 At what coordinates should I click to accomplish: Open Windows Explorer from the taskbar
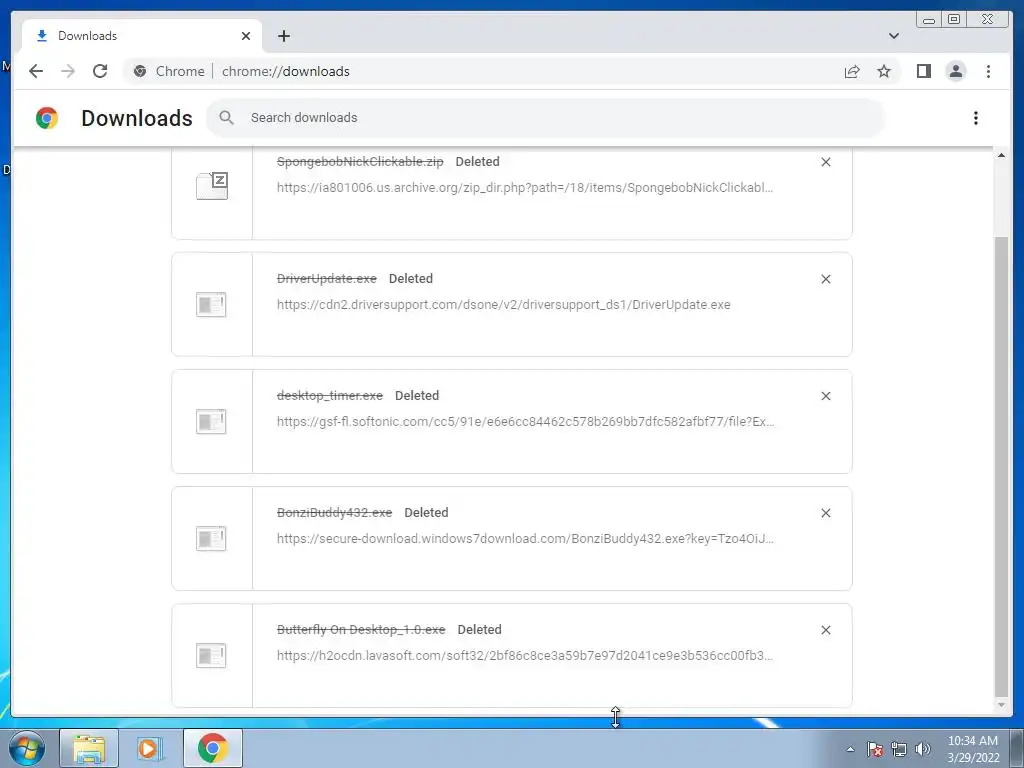[89, 748]
